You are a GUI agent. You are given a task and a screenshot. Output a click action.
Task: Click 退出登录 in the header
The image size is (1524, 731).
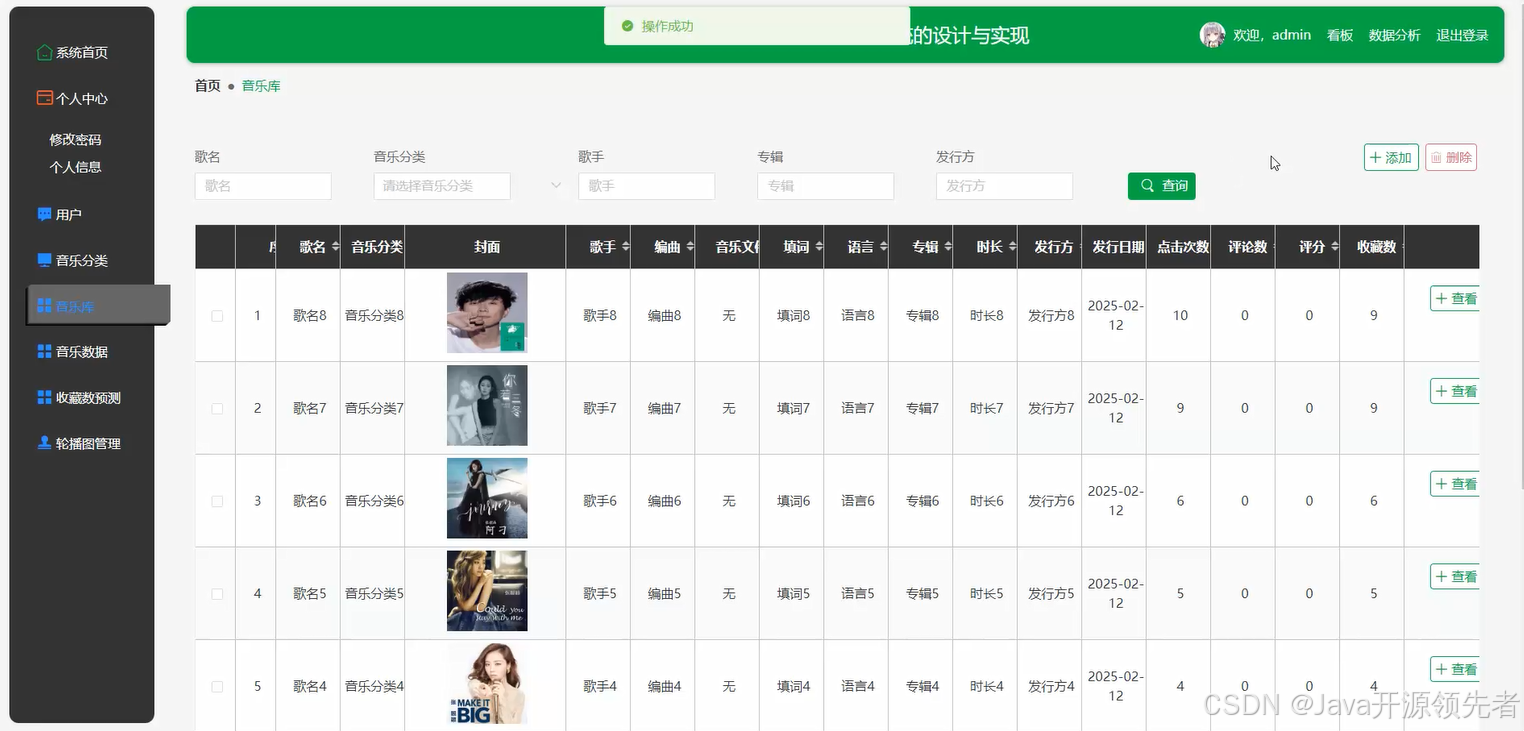(x=1462, y=35)
